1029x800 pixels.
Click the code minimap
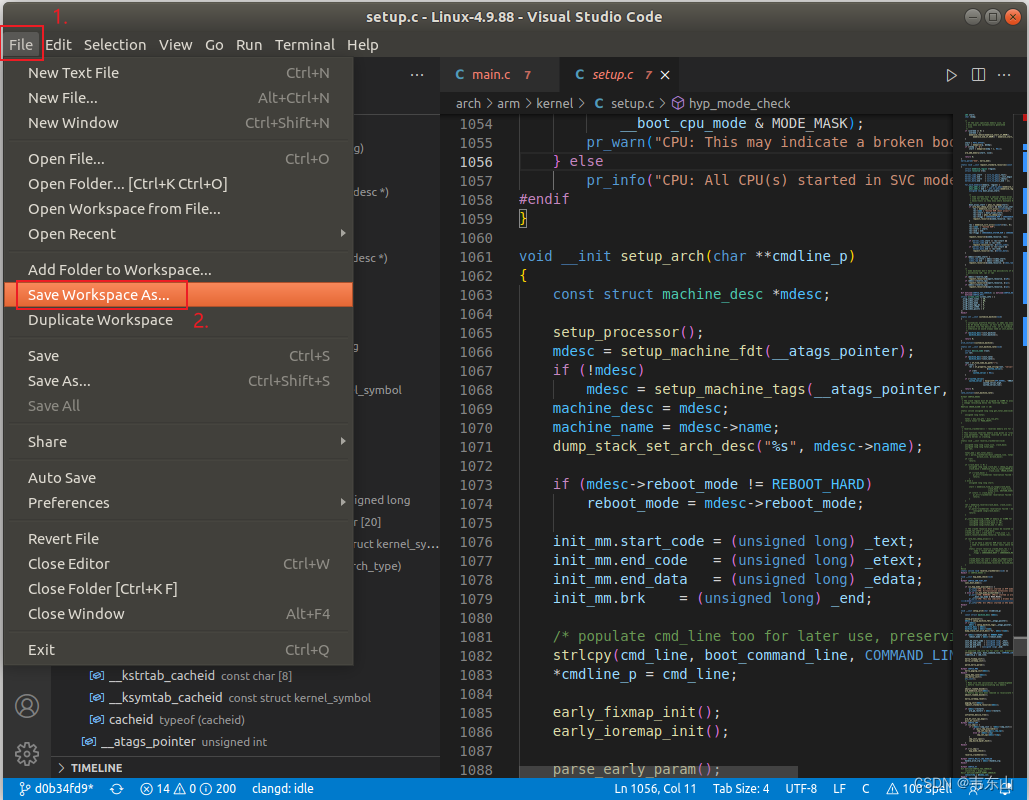(986, 445)
